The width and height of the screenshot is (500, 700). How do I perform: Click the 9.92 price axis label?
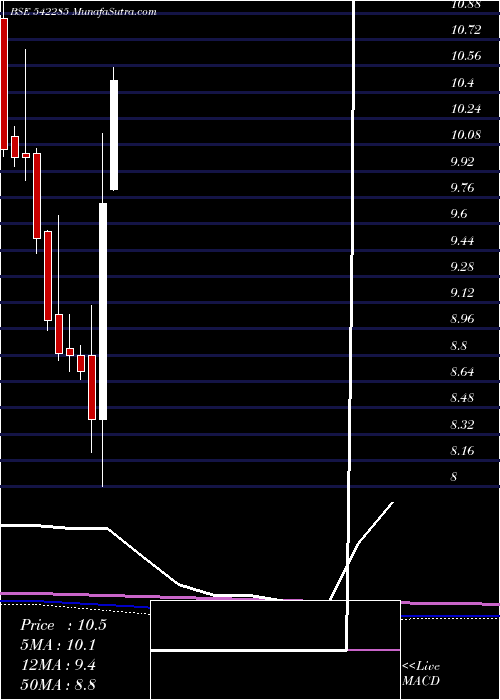pyautogui.click(x=462, y=162)
